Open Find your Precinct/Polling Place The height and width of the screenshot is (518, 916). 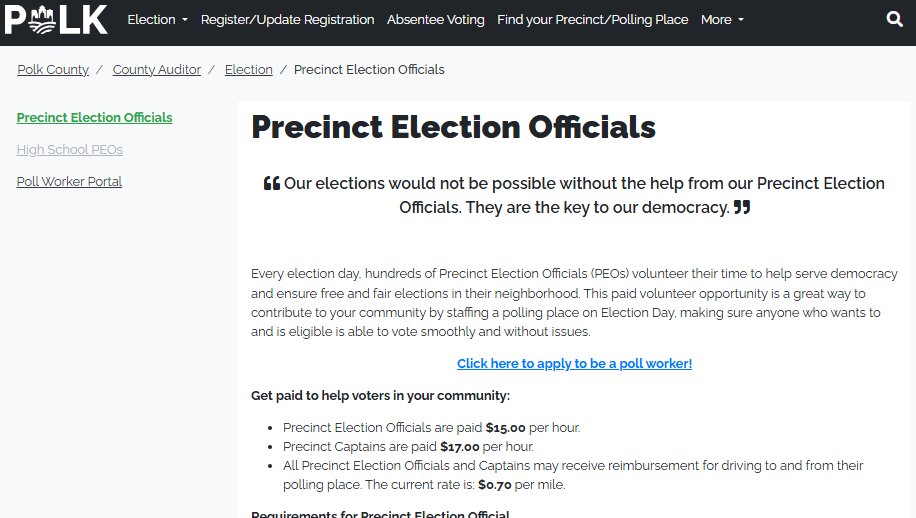click(592, 20)
